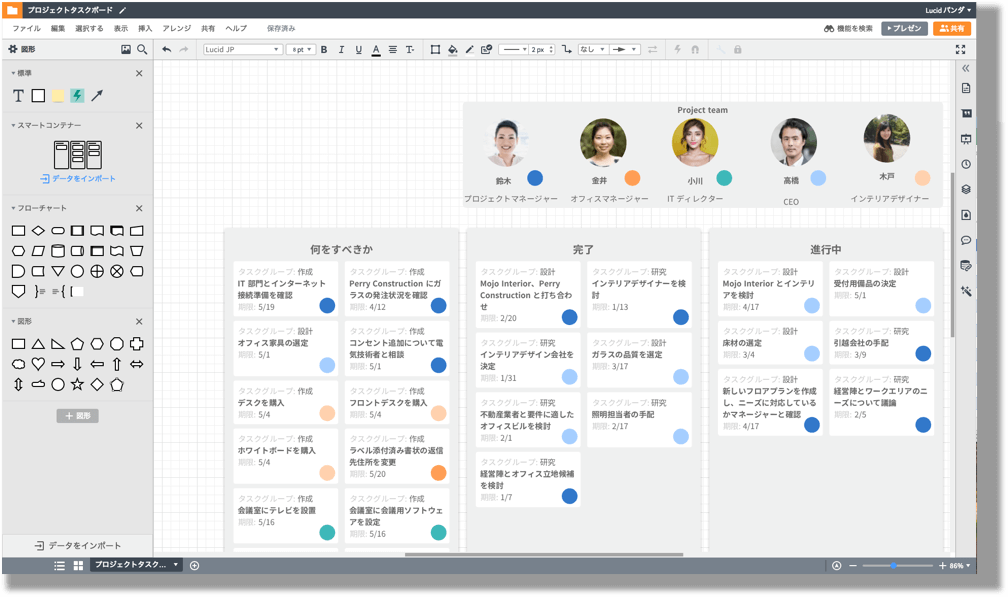Click the プレゼン button
Viewport: 1008px width, 597px height.
(x=904, y=29)
